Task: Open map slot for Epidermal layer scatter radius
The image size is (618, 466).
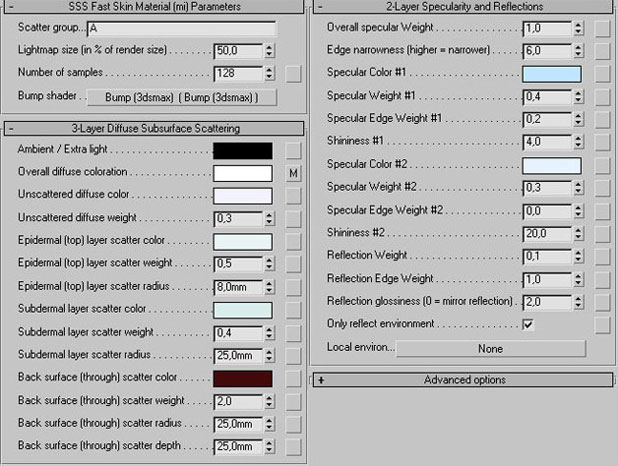Action: pos(293,287)
